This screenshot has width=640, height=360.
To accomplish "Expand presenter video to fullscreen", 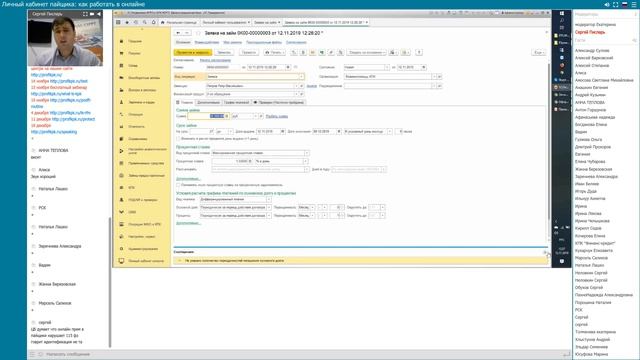I will [x=85, y=14].
